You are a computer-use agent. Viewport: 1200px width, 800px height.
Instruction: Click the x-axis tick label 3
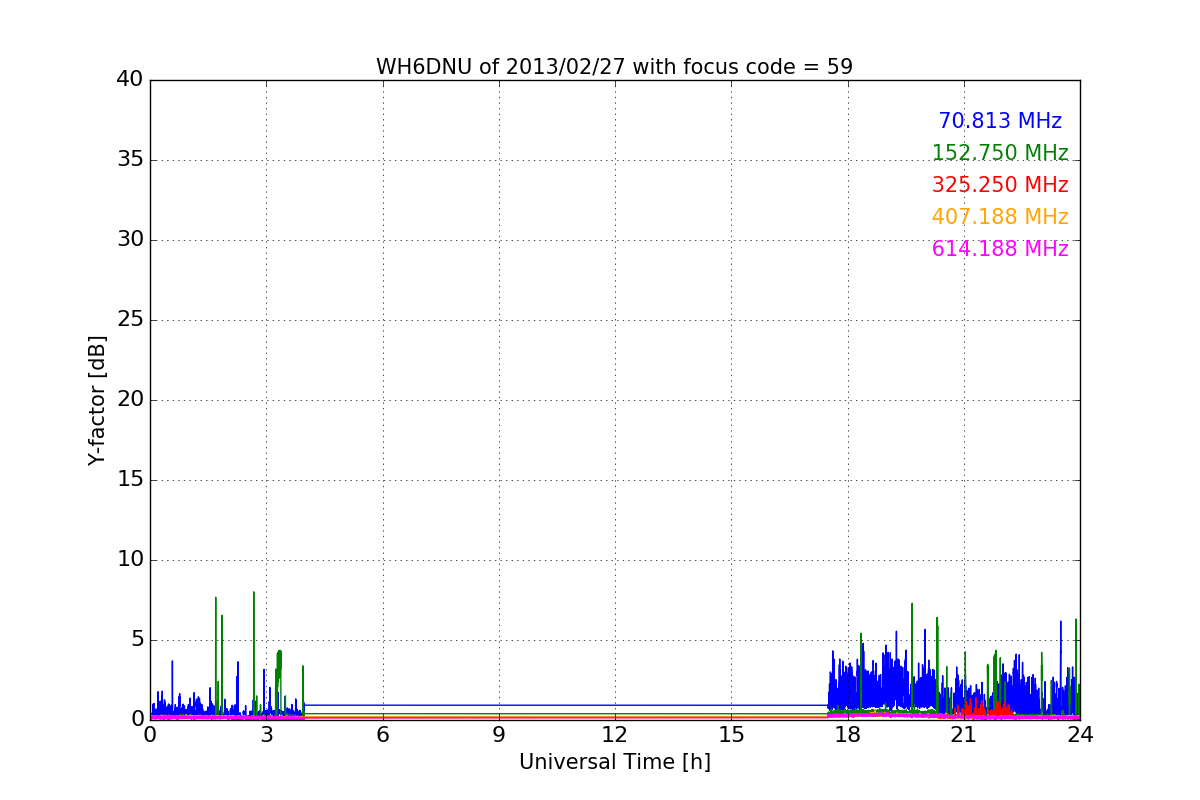click(266, 734)
